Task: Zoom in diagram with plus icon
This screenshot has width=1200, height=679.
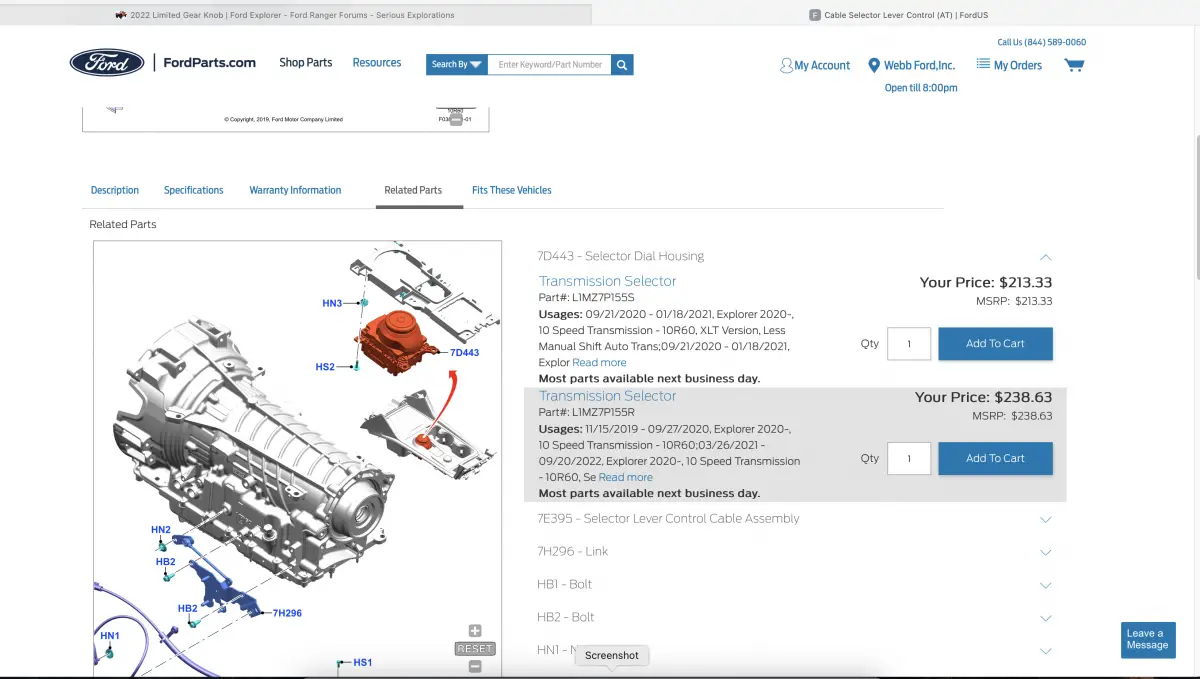Action: (x=475, y=631)
